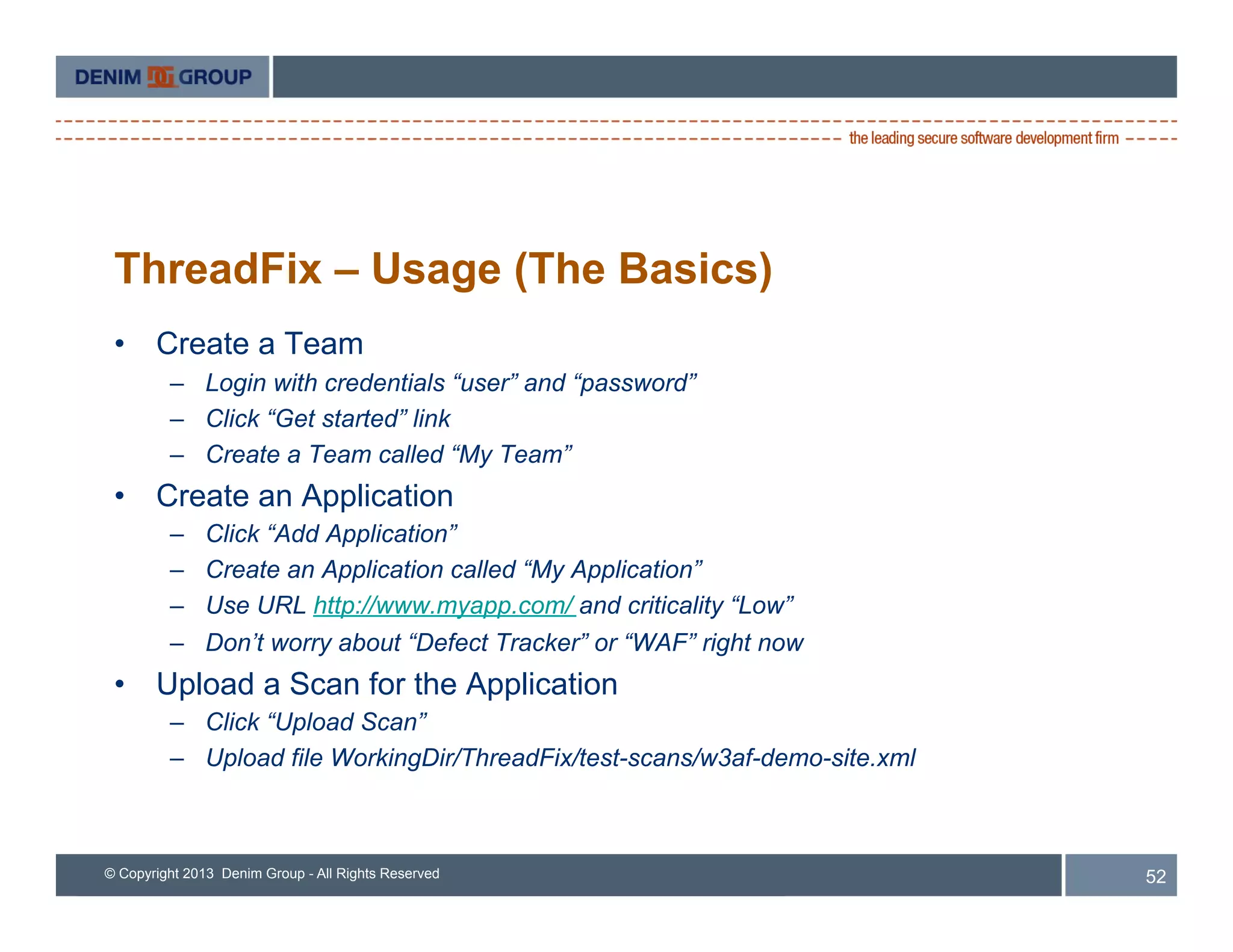Click the My Application creation line
Viewport: 1233px width, 952px height.
pos(454,570)
